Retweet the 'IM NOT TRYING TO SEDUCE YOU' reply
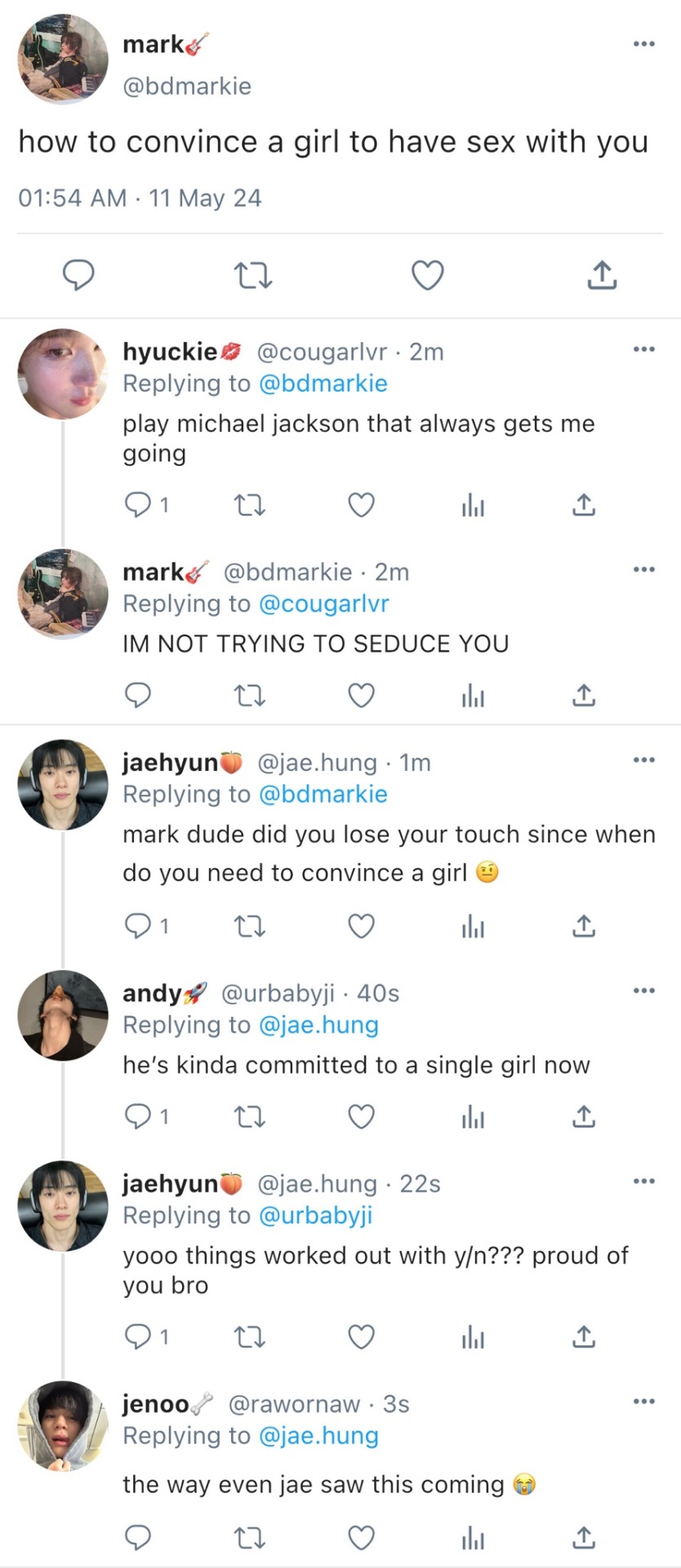Screen dimensions: 681x1568 point(249,696)
